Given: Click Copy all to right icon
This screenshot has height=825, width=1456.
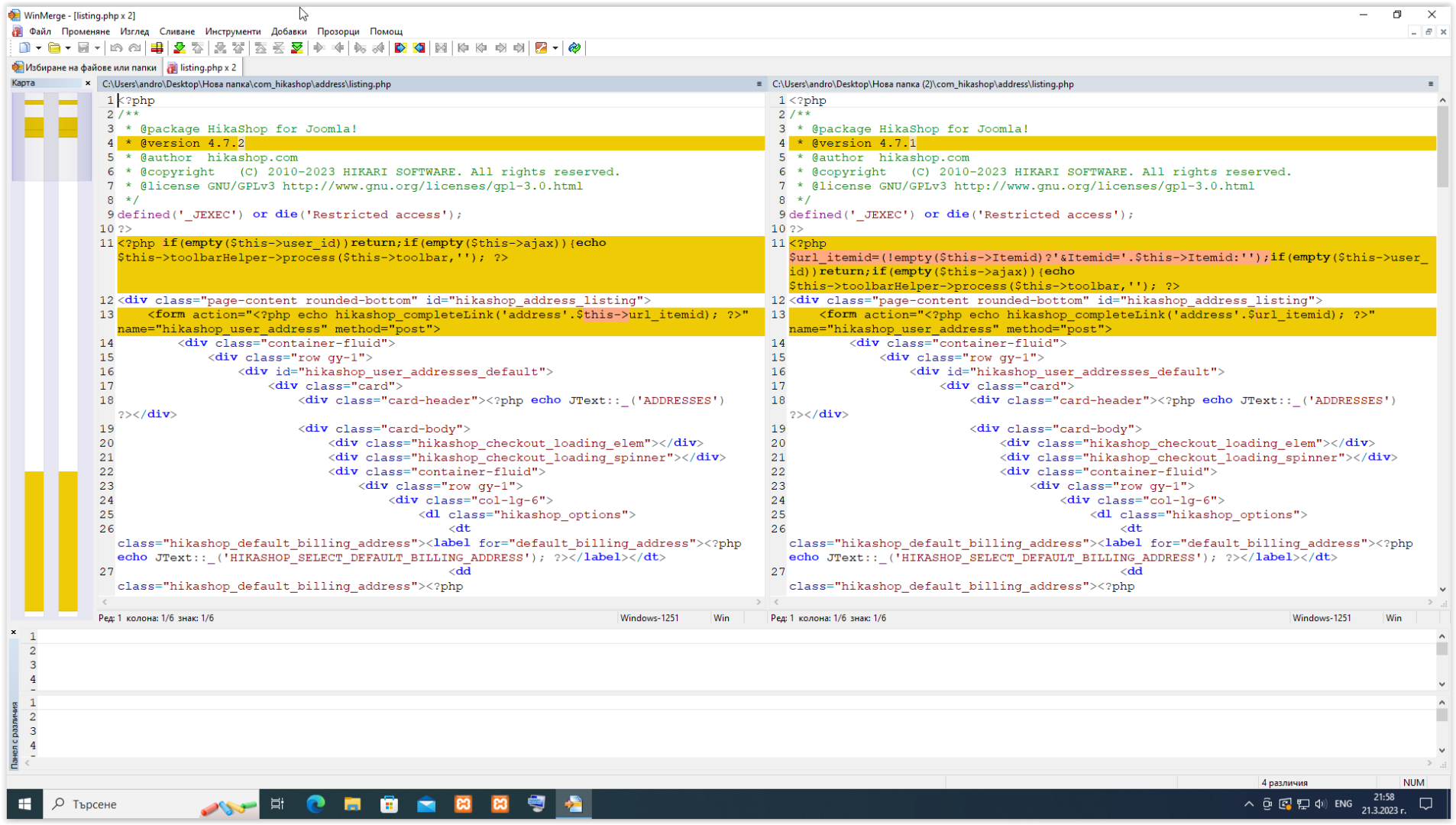Looking at the screenshot, I should point(400,48).
